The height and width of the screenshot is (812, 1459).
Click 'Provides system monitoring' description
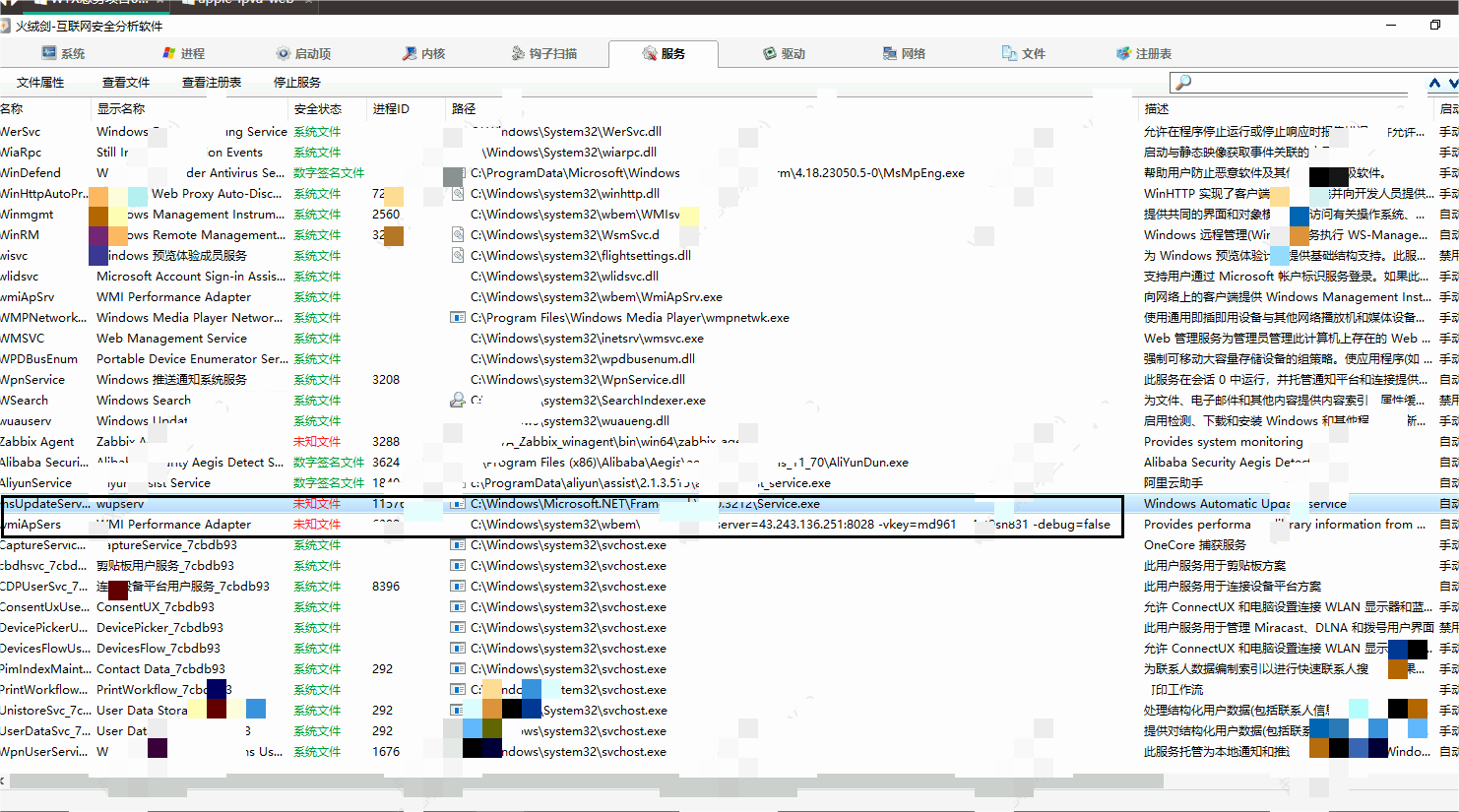click(x=1224, y=442)
